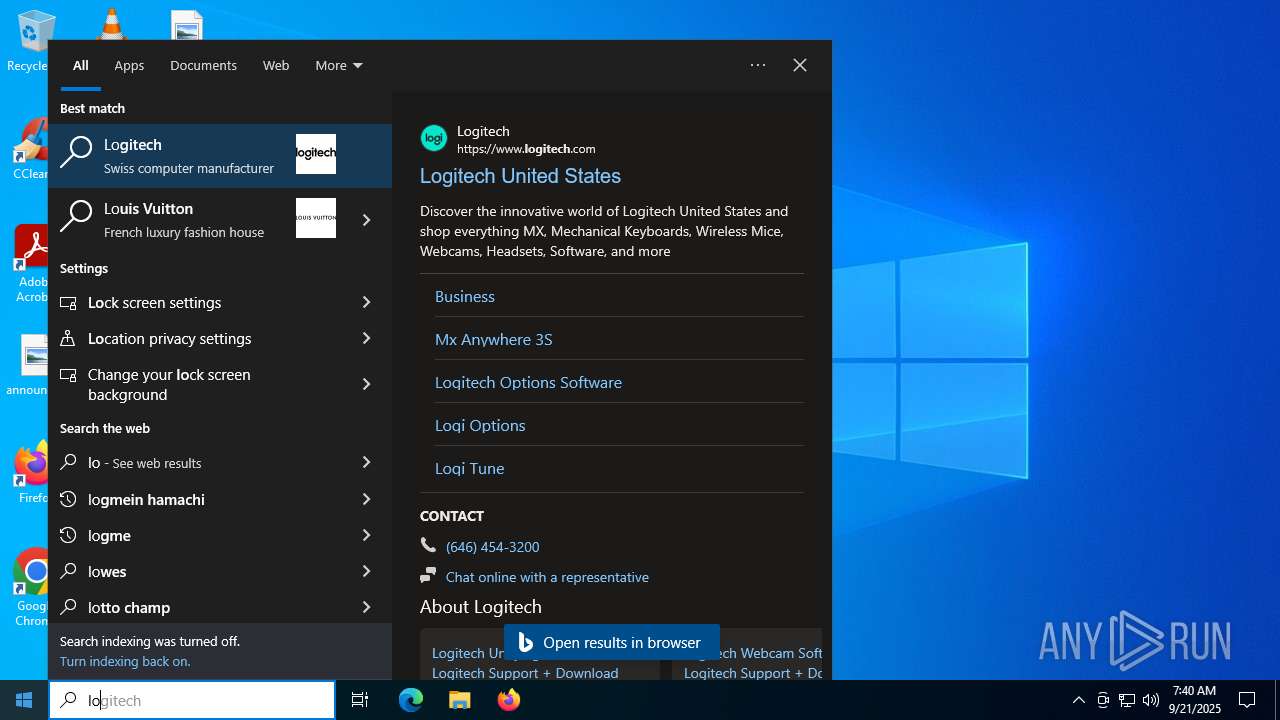Open the Logi Options link
1280x720 pixels.
[x=480, y=425]
